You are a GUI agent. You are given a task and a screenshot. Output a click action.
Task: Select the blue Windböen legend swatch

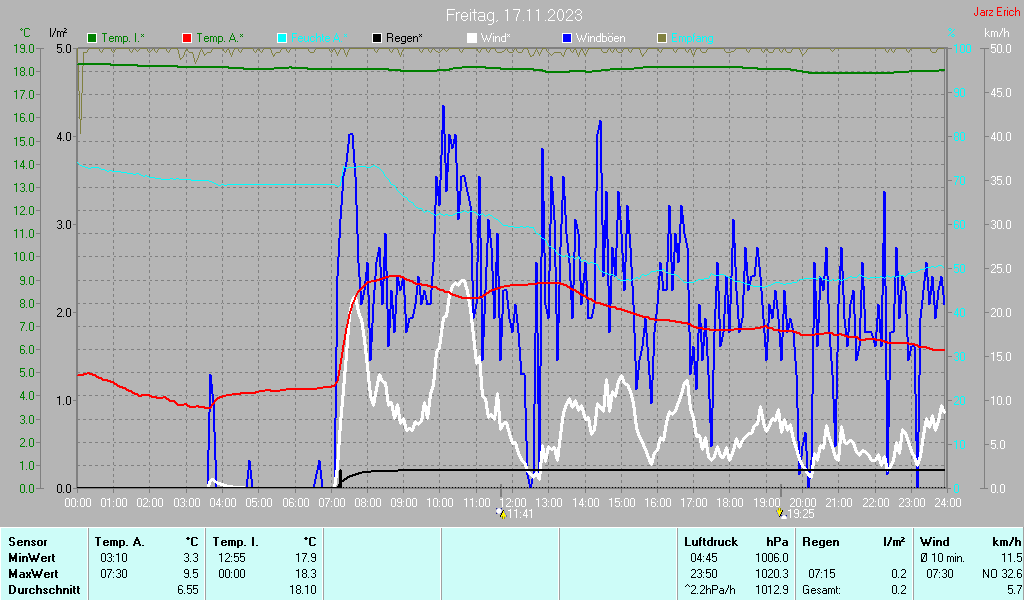pyautogui.click(x=566, y=38)
